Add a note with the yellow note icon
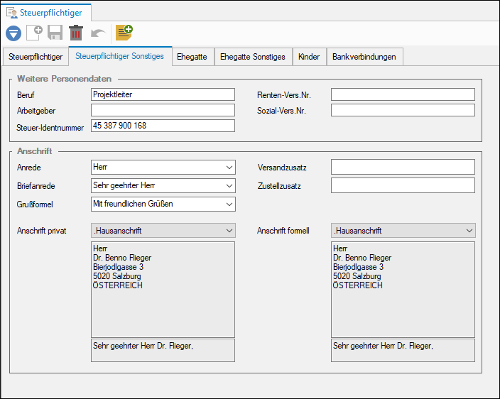This screenshot has height=399, width=500. [x=124, y=33]
